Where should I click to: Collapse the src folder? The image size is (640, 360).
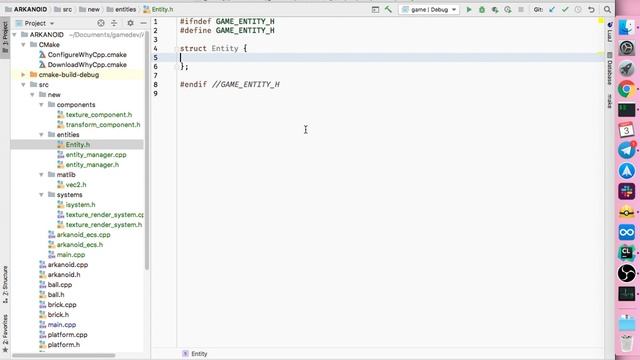tap(24, 84)
